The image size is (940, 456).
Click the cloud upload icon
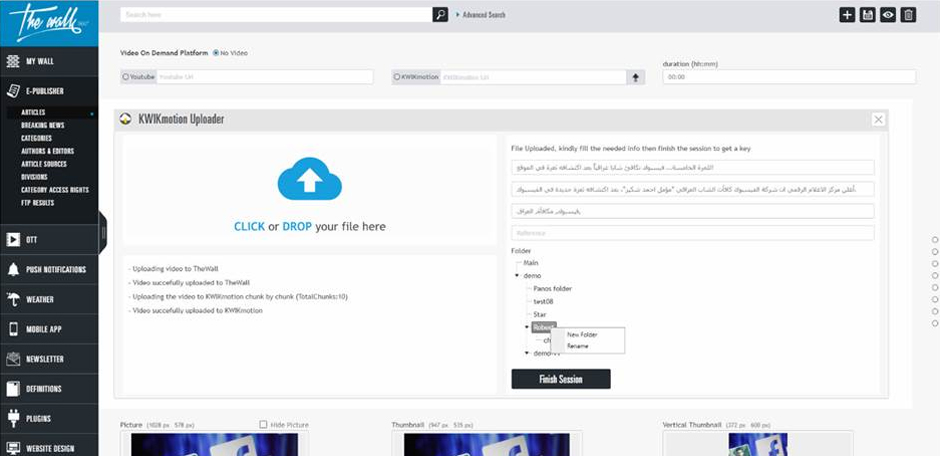pyautogui.click(x=309, y=179)
